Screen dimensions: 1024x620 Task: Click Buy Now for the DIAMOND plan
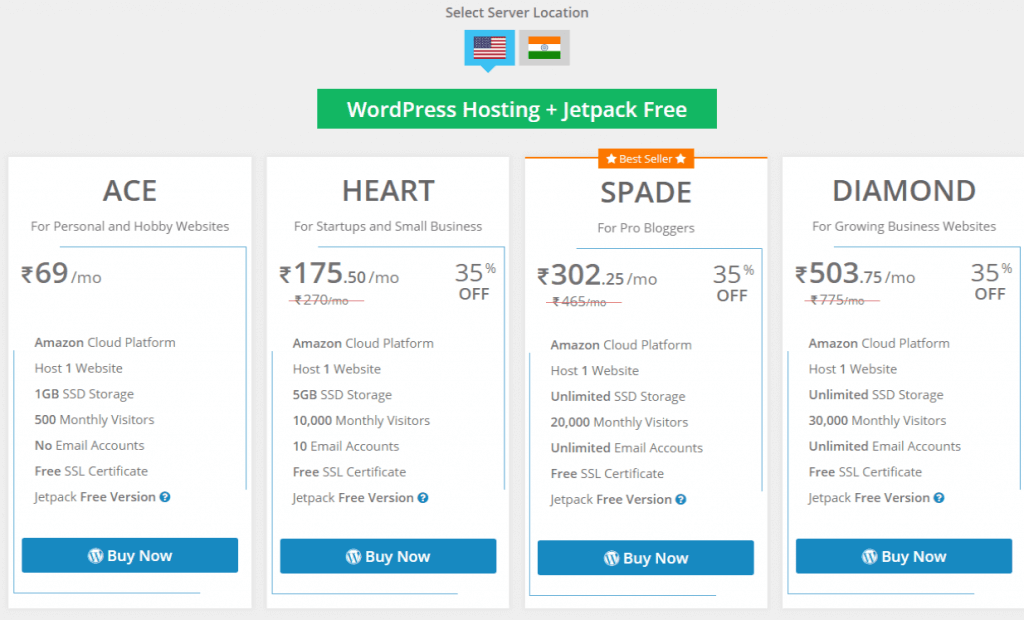point(904,556)
